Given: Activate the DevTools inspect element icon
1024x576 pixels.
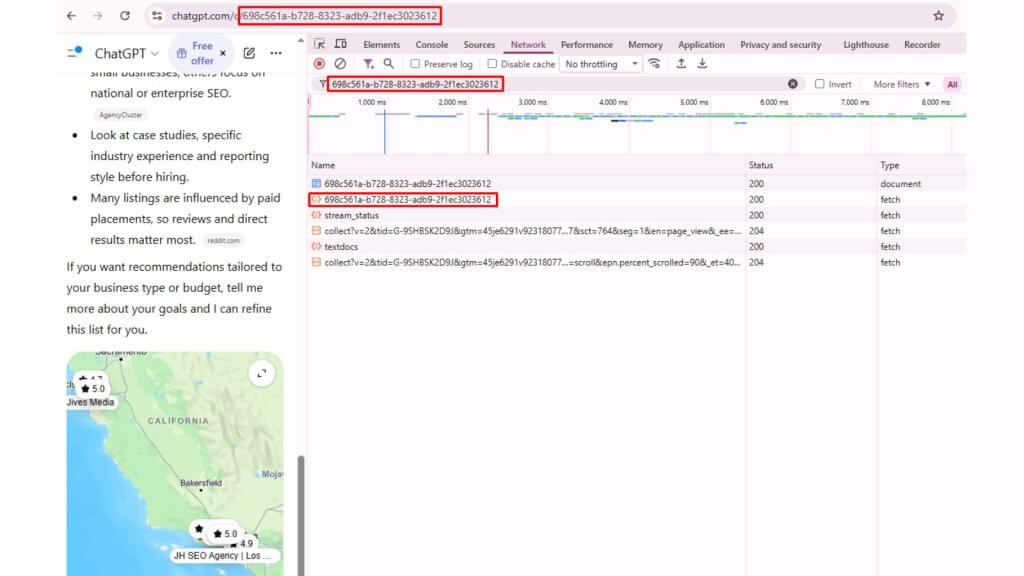Looking at the screenshot, I should [x=319, y=44].
